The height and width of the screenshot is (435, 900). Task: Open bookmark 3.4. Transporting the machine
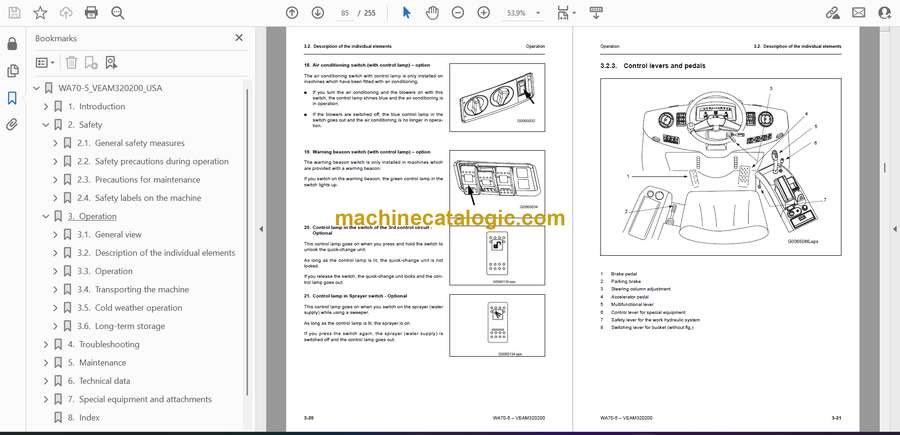click(x=133, y=289)
